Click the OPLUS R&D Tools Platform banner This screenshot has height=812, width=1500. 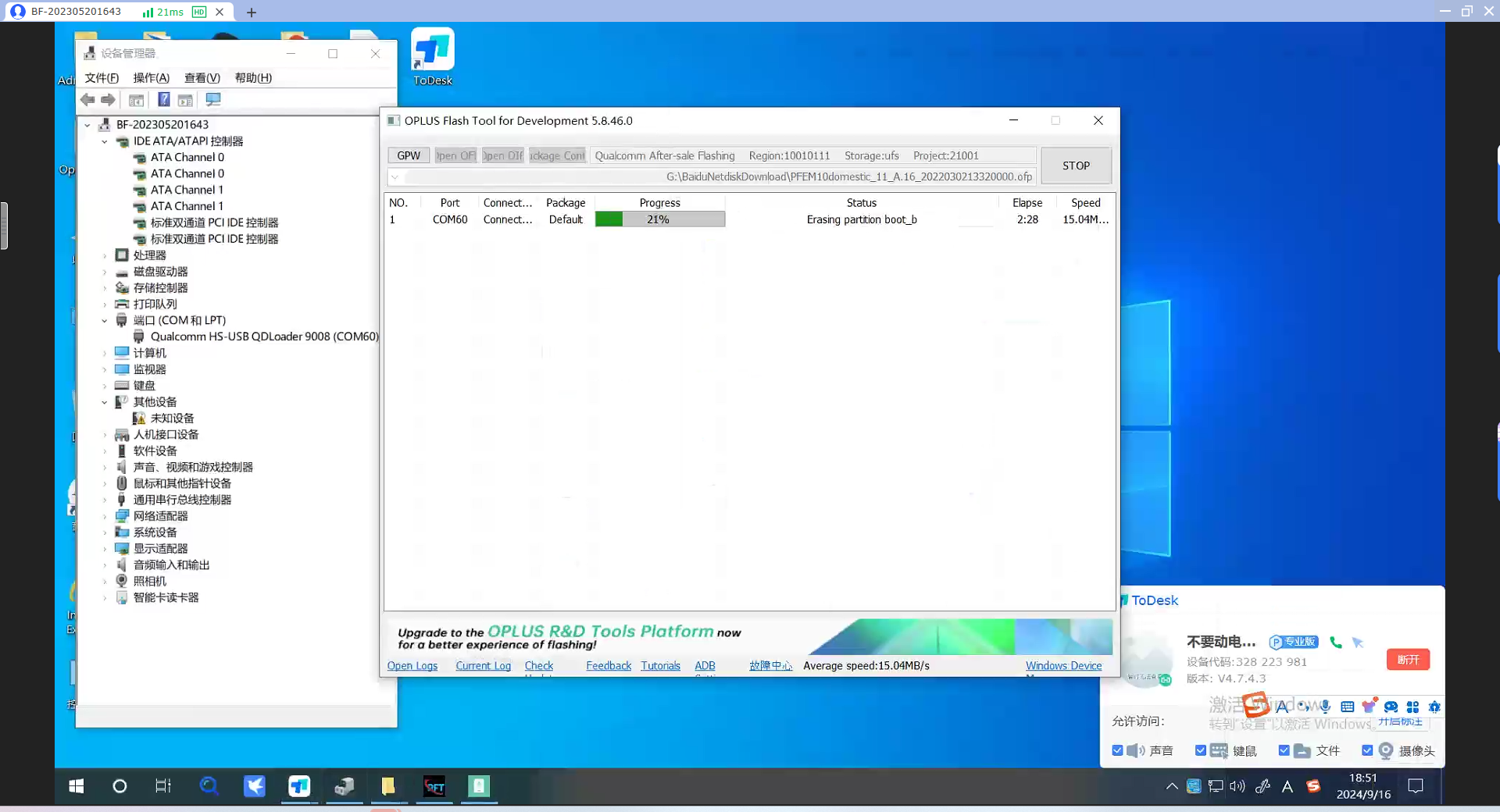point(750,637)
